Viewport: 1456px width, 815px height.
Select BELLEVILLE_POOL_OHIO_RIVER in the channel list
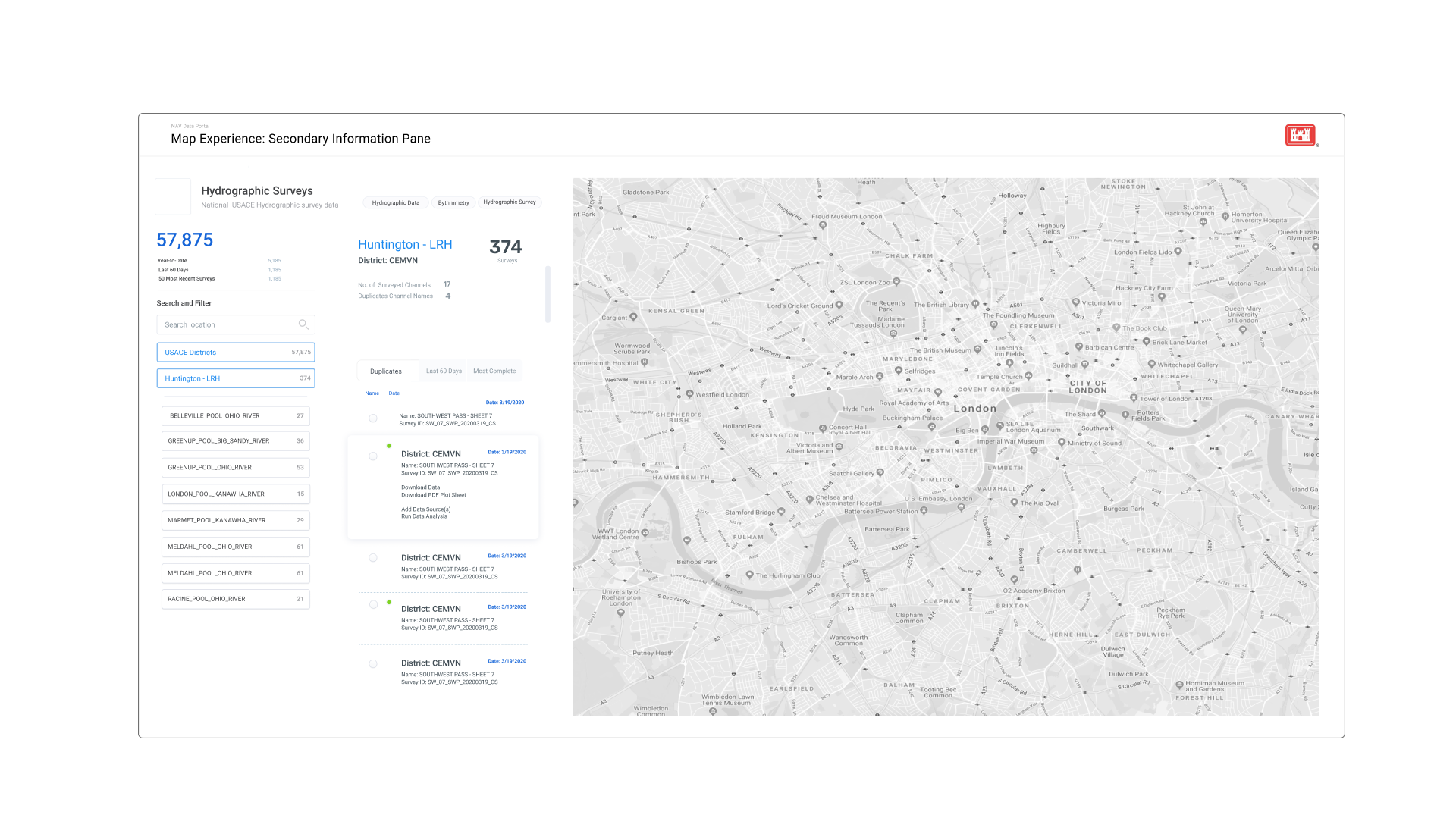(236, 416)
